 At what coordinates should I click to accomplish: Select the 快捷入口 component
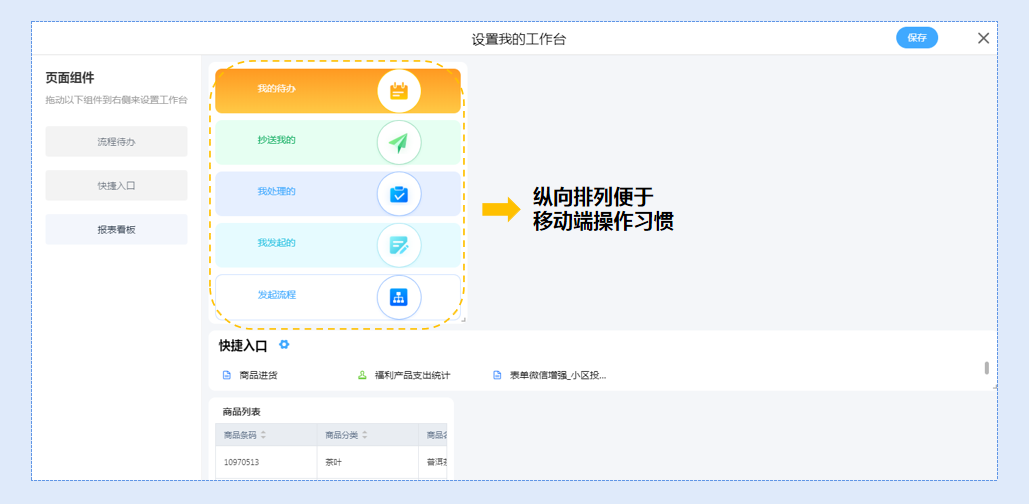116,185
